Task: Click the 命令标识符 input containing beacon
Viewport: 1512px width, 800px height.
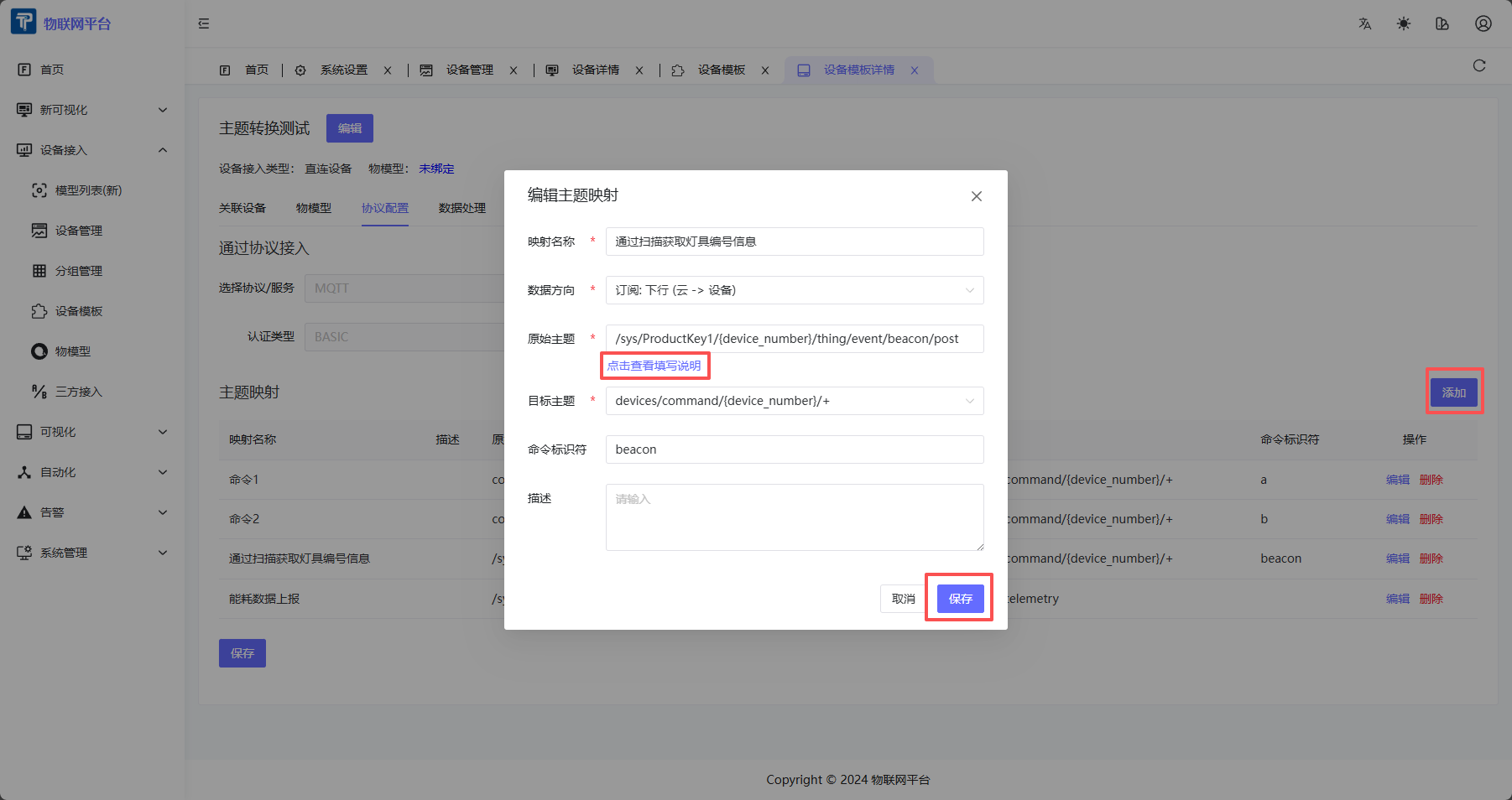Action: coord(794,449)
